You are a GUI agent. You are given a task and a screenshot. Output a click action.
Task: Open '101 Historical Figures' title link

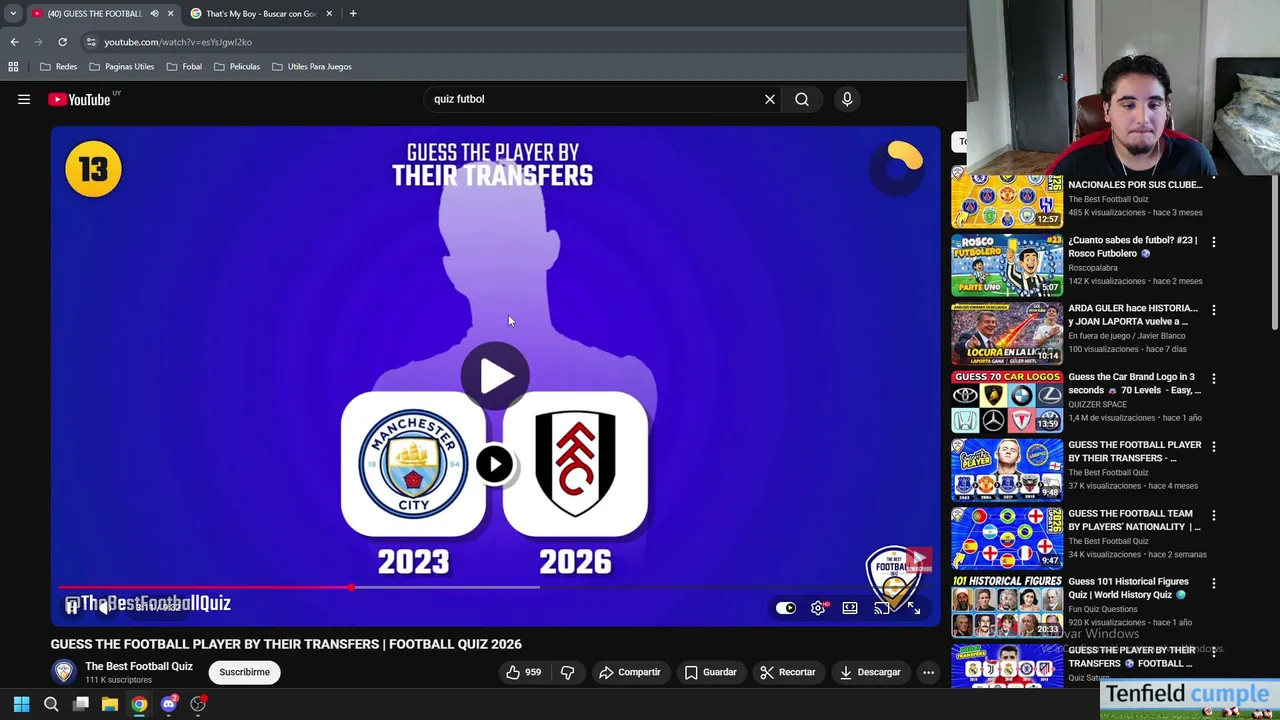1128,588
